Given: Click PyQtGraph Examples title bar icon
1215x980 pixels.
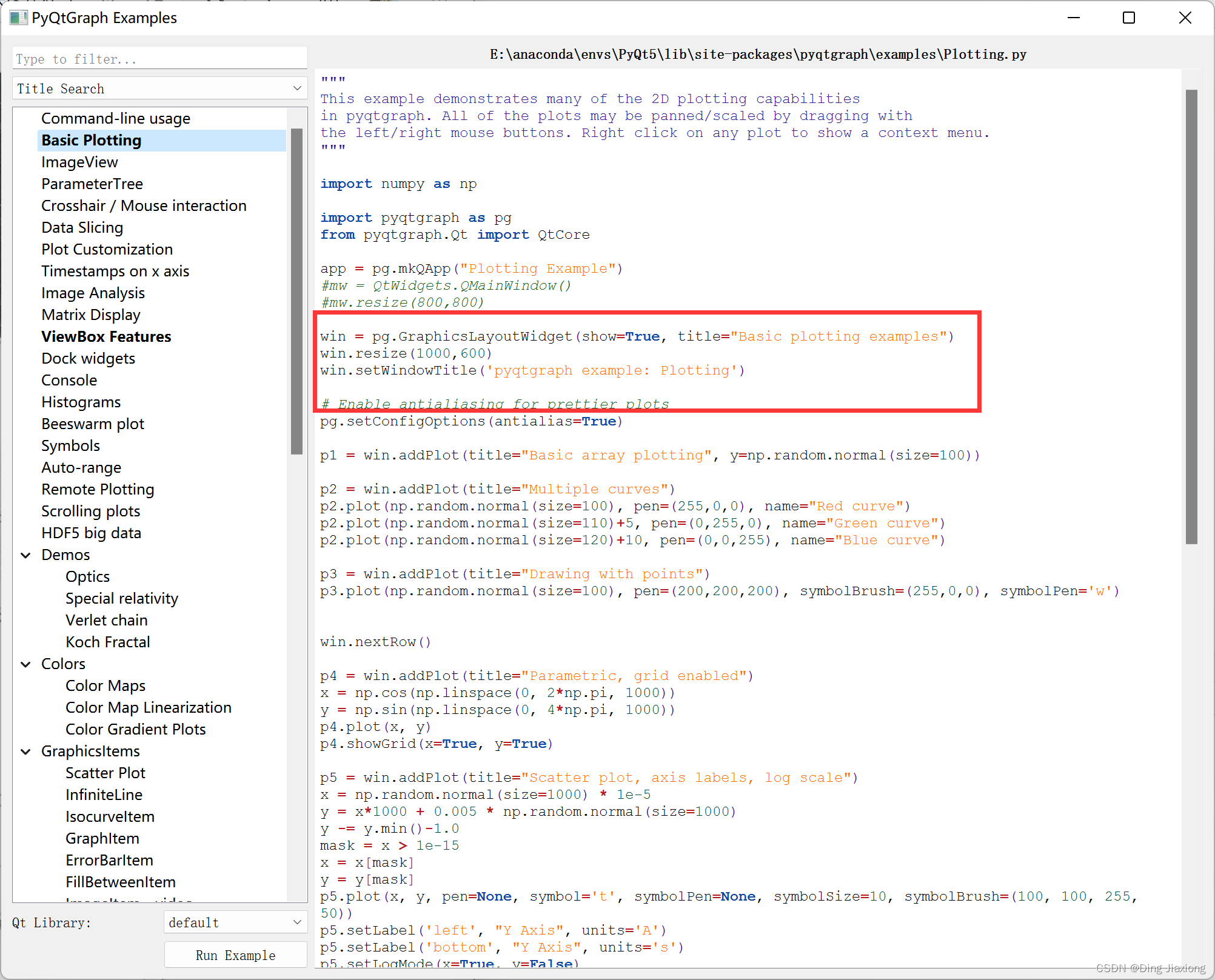Looking at the screenshot, I should (x=16, y=18).
